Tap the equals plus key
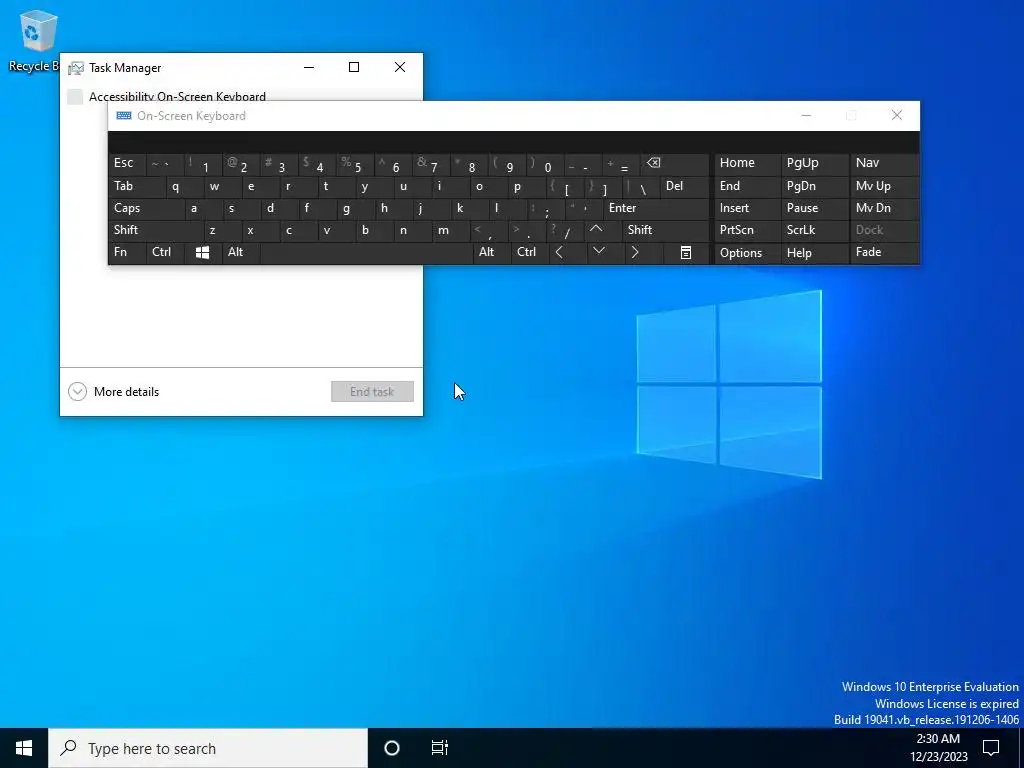The image size is (1024, 768). (621, 163)
